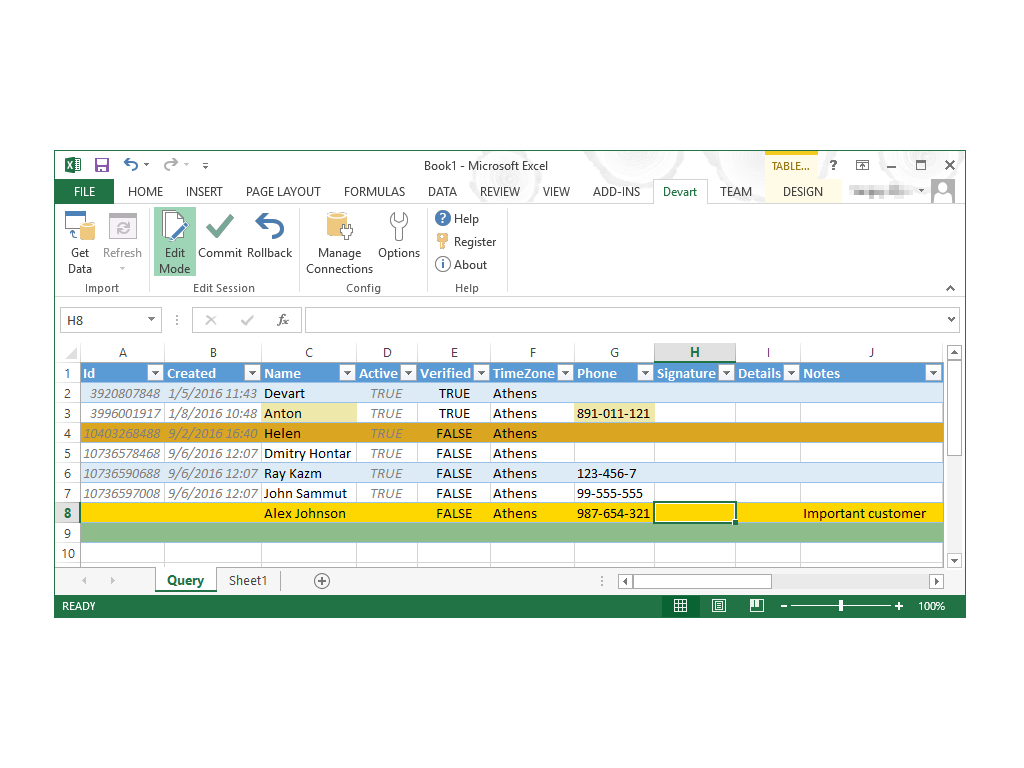Open the Signature column filter dropdown
1024x768 pixels.
click(726, 373)
